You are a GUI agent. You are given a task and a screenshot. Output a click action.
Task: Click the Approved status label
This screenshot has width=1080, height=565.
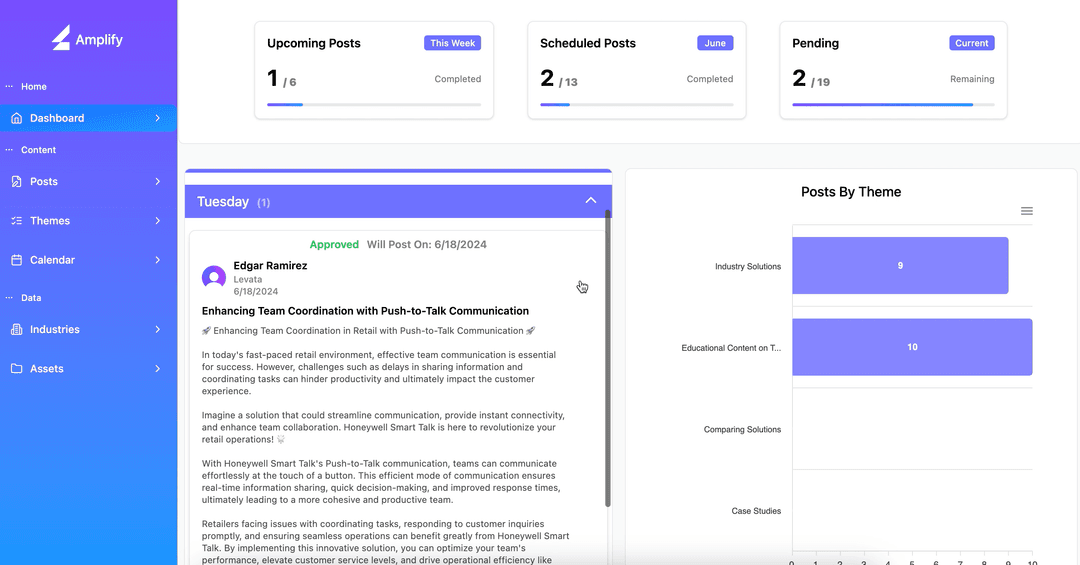[334, 245]
